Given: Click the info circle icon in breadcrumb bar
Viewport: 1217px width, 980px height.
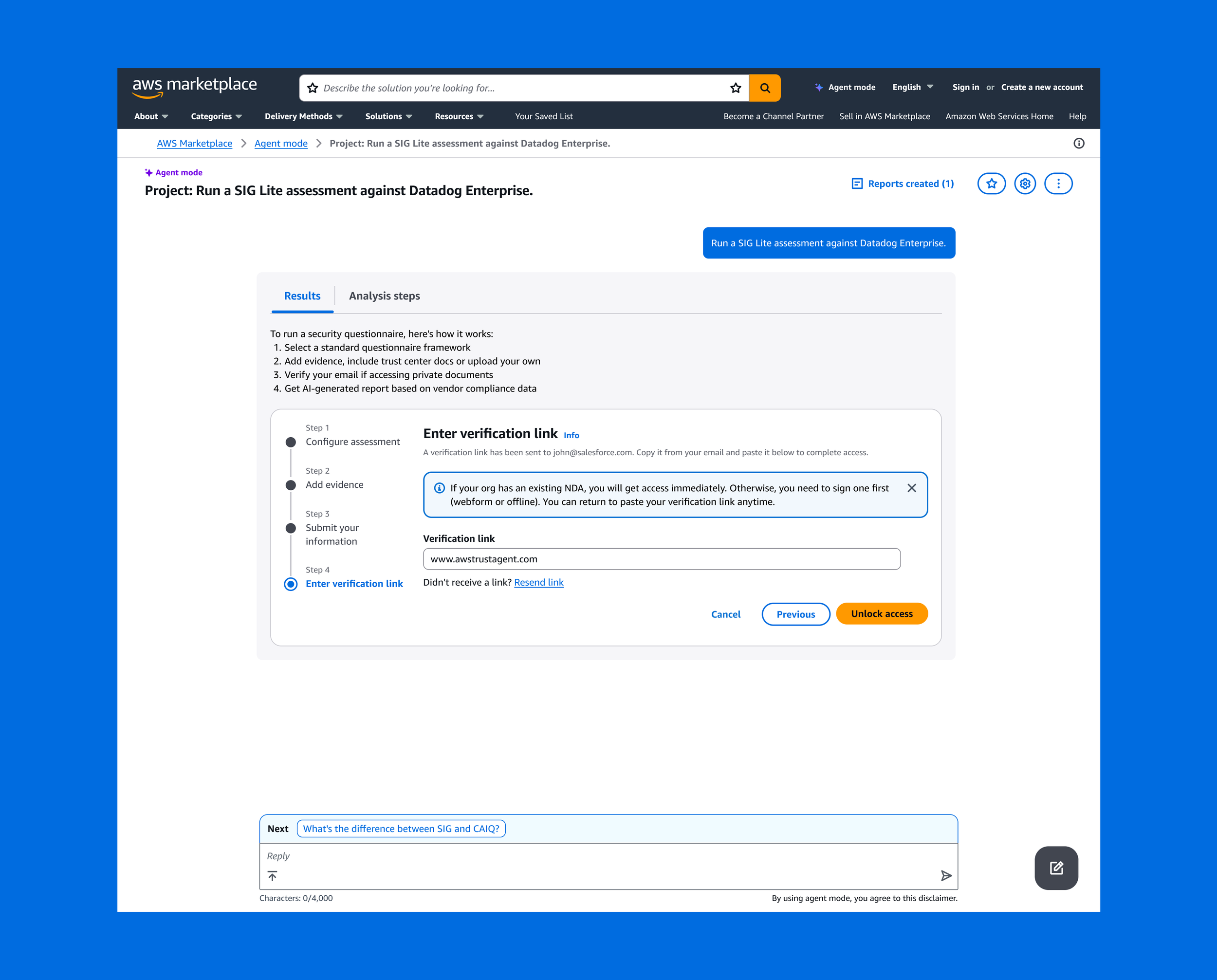Looking at the screenshot, I should point(1079,144).
